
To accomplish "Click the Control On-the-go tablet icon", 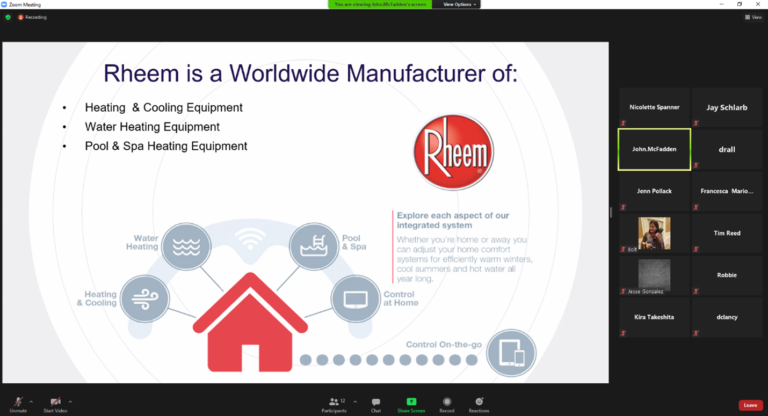I will [x=511, y=353].
